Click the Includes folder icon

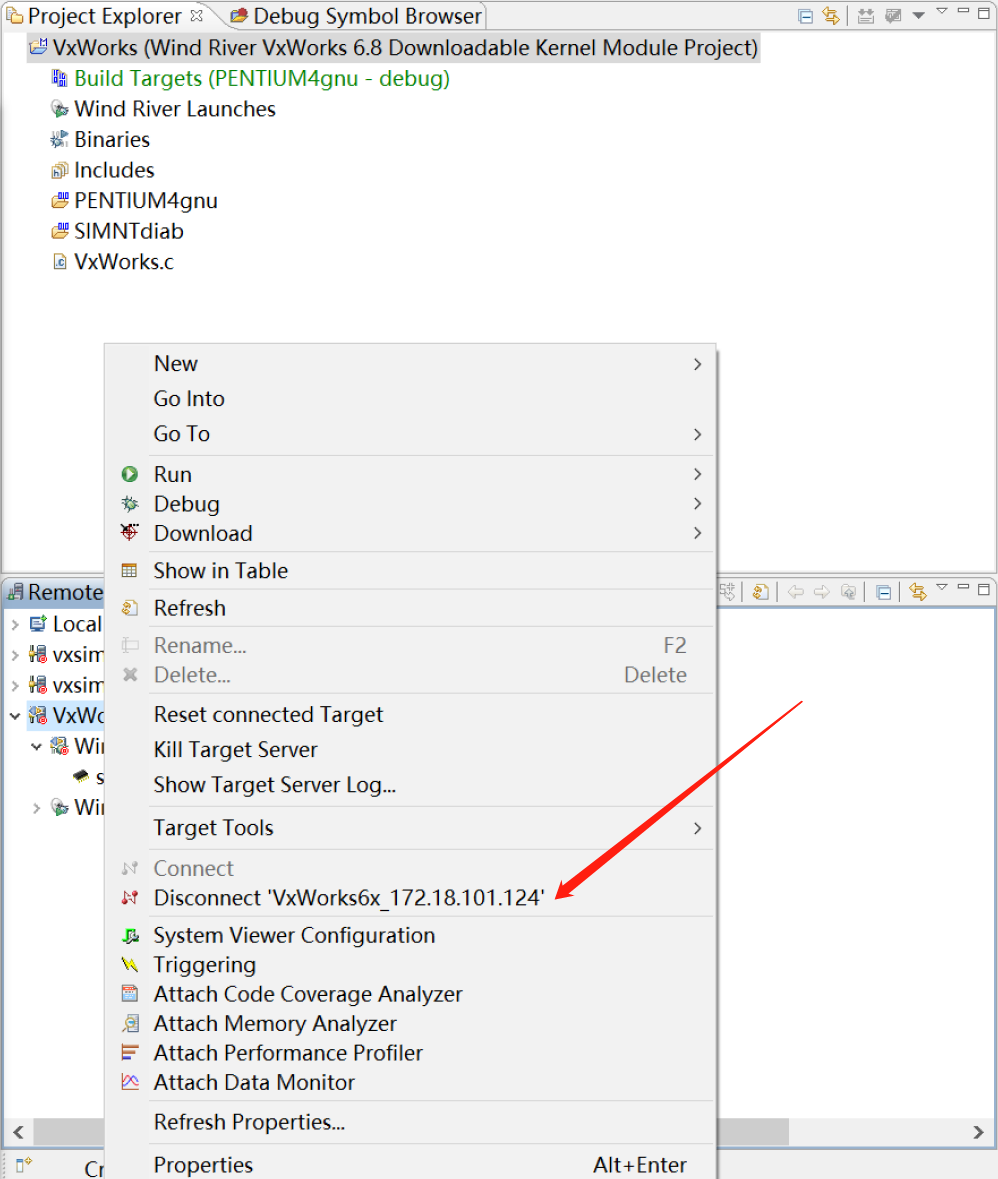pyautogui.click(x=59, y=171)
